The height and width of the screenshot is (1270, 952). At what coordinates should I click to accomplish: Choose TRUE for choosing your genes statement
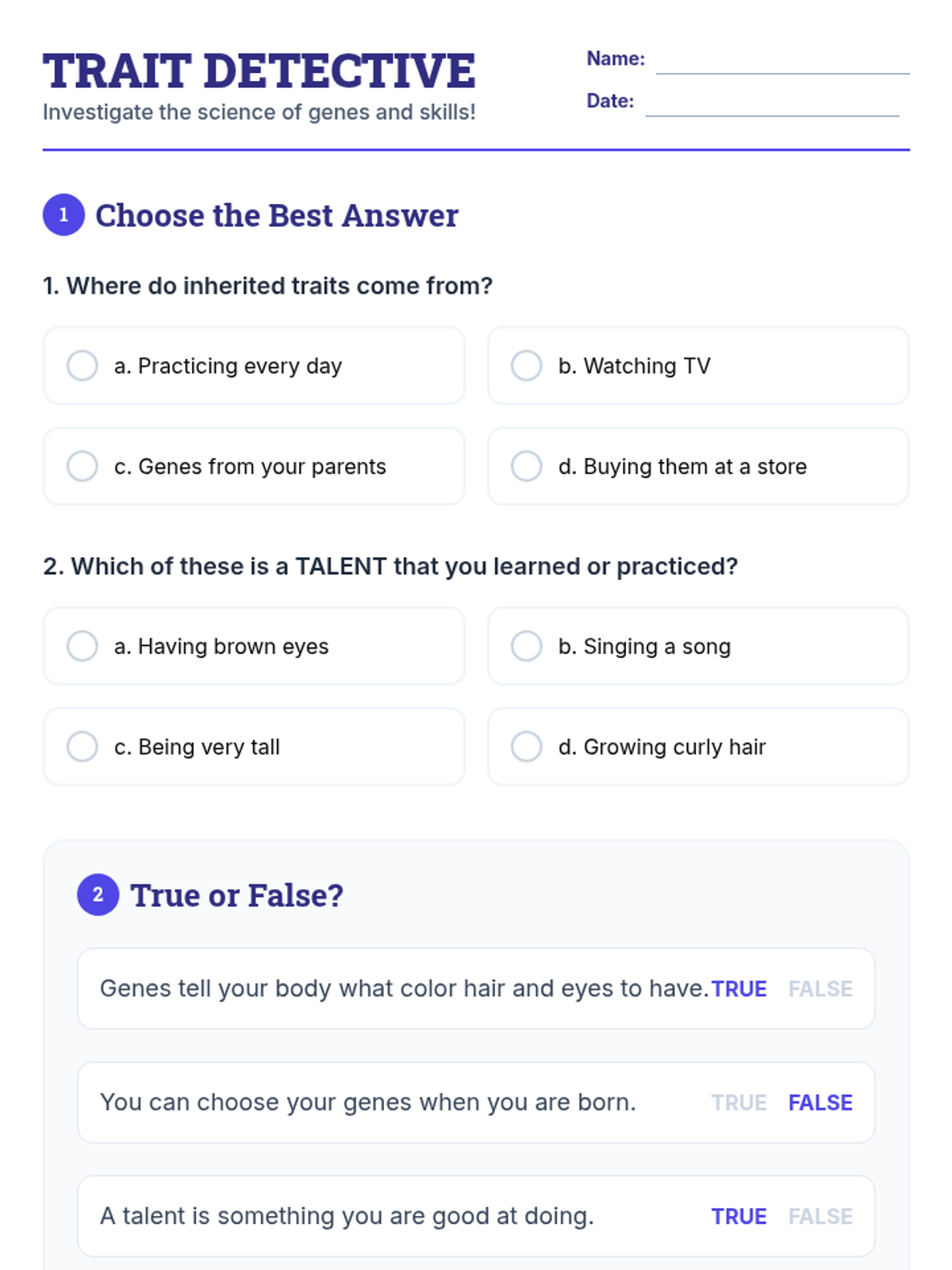point(739,1103)
